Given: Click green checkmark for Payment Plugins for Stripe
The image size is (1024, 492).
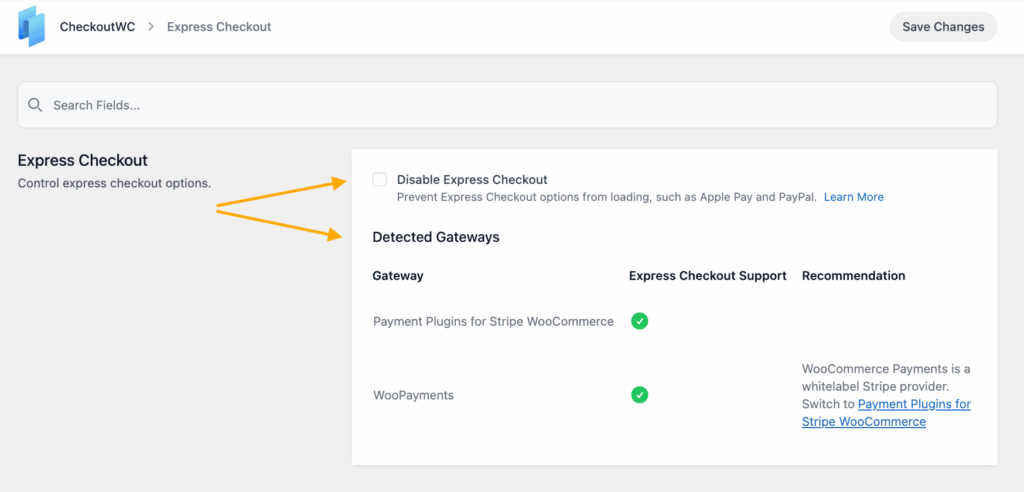Looking at the screenshot, I should click(639, 321).
